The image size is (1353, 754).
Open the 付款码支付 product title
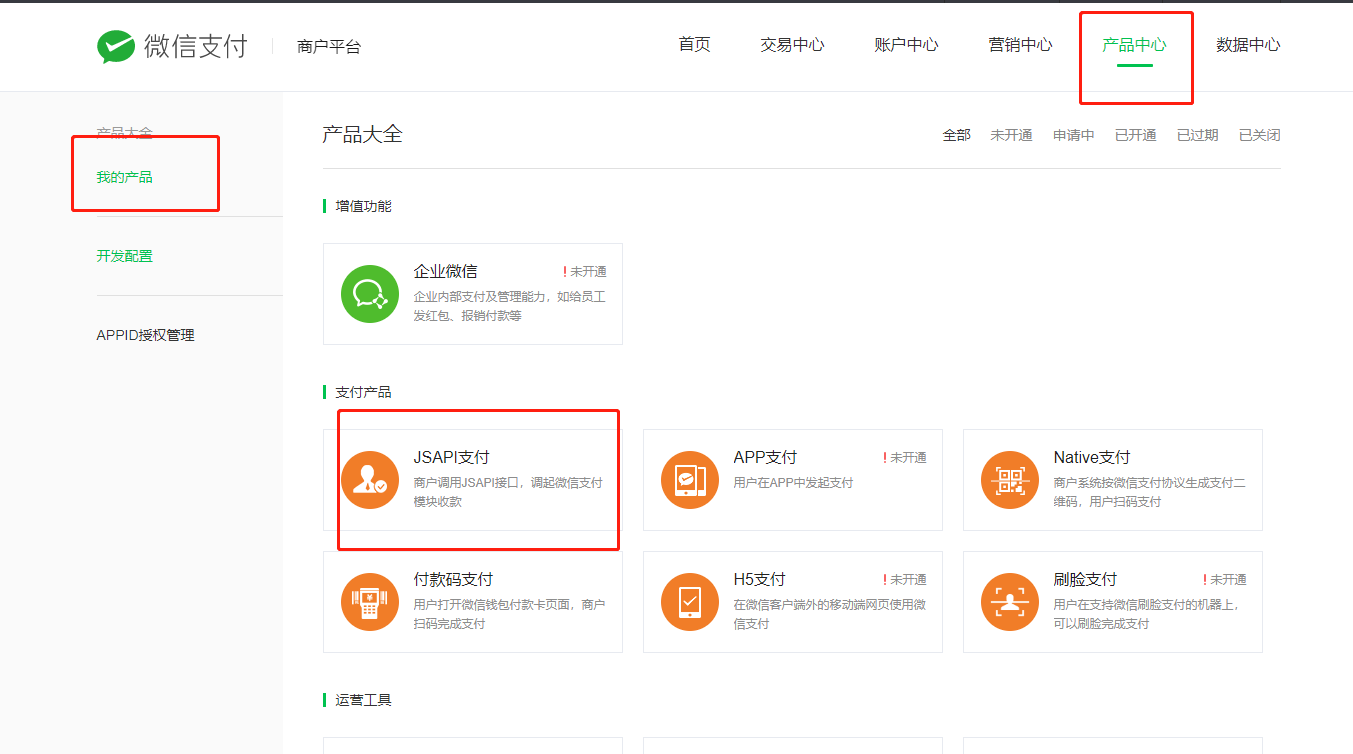[x=453, y=579]
